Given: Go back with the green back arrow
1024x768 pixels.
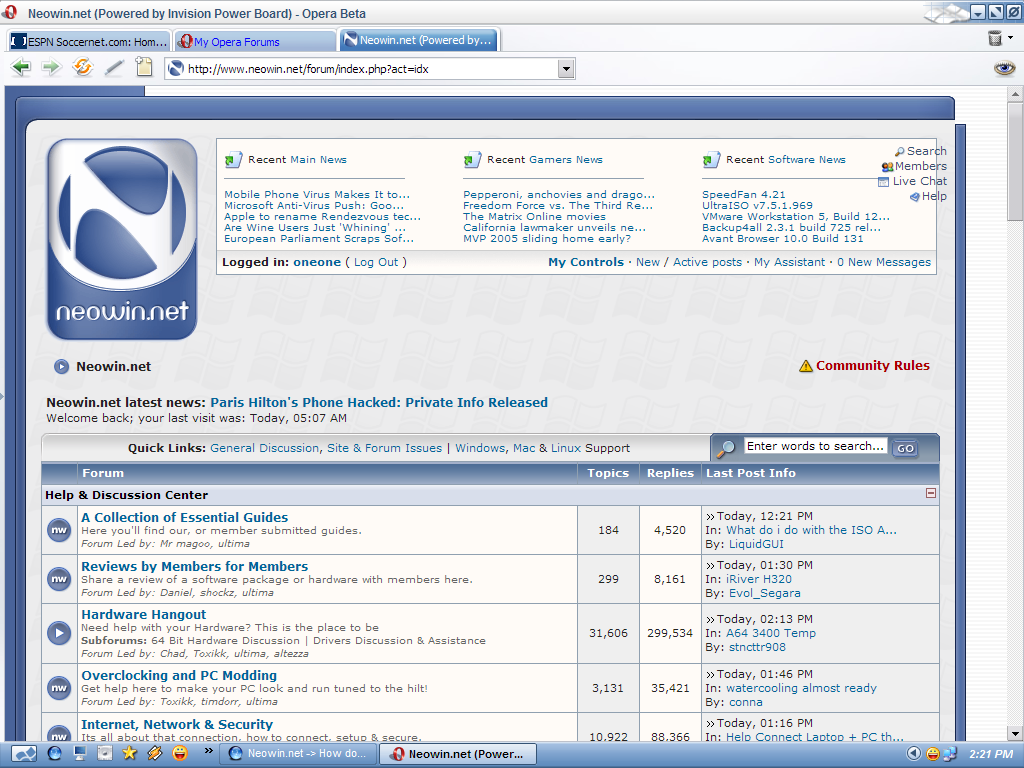Looking at the screenshot, I should pyautogui.click(x=21, y=67).
